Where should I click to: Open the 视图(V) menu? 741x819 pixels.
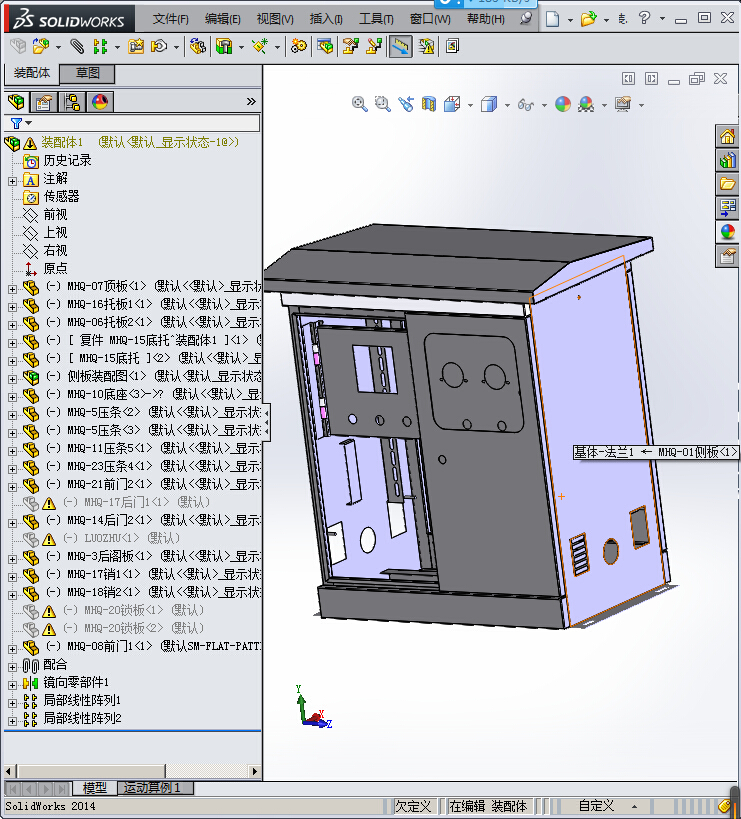pyautogui.click(x=275, y=19)
